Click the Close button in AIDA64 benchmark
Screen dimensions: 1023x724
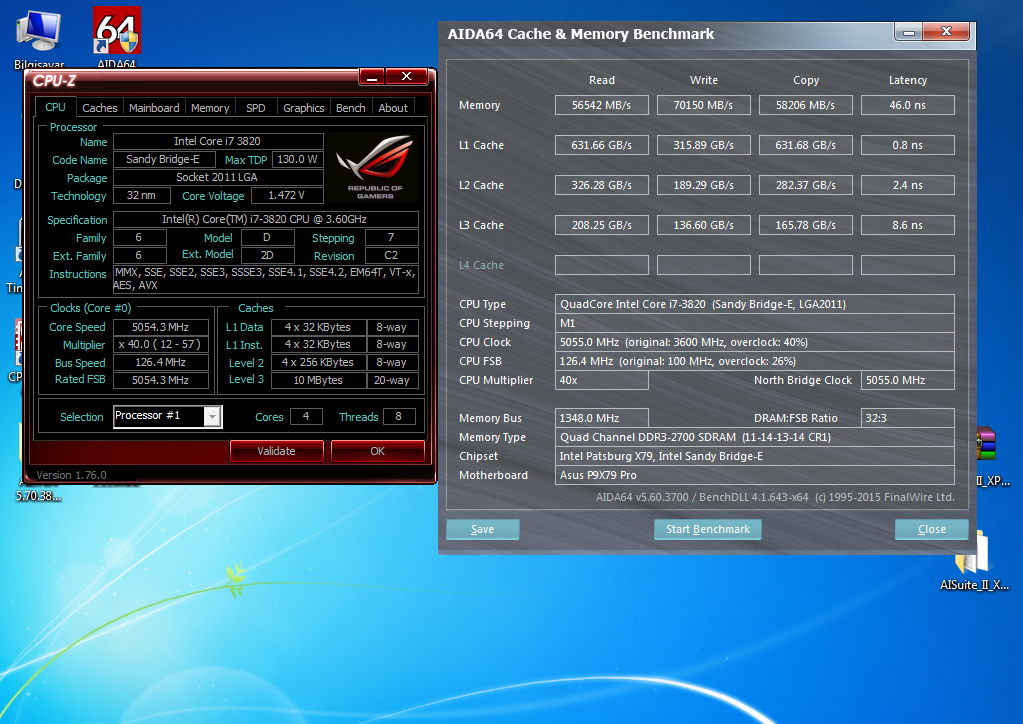coord(932,529)
